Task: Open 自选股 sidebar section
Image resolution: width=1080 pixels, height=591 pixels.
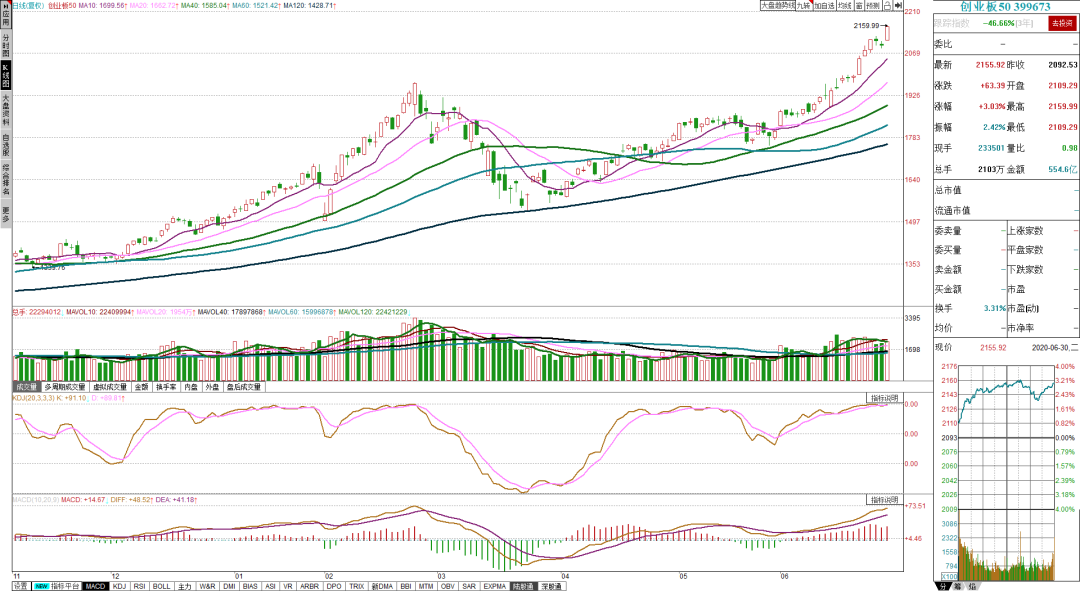Action: [x=6, y=145]
